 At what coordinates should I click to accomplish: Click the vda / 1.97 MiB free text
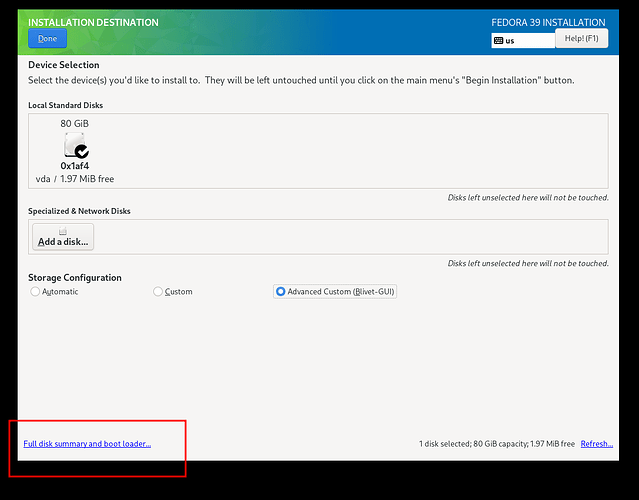(x=75, y=179)
